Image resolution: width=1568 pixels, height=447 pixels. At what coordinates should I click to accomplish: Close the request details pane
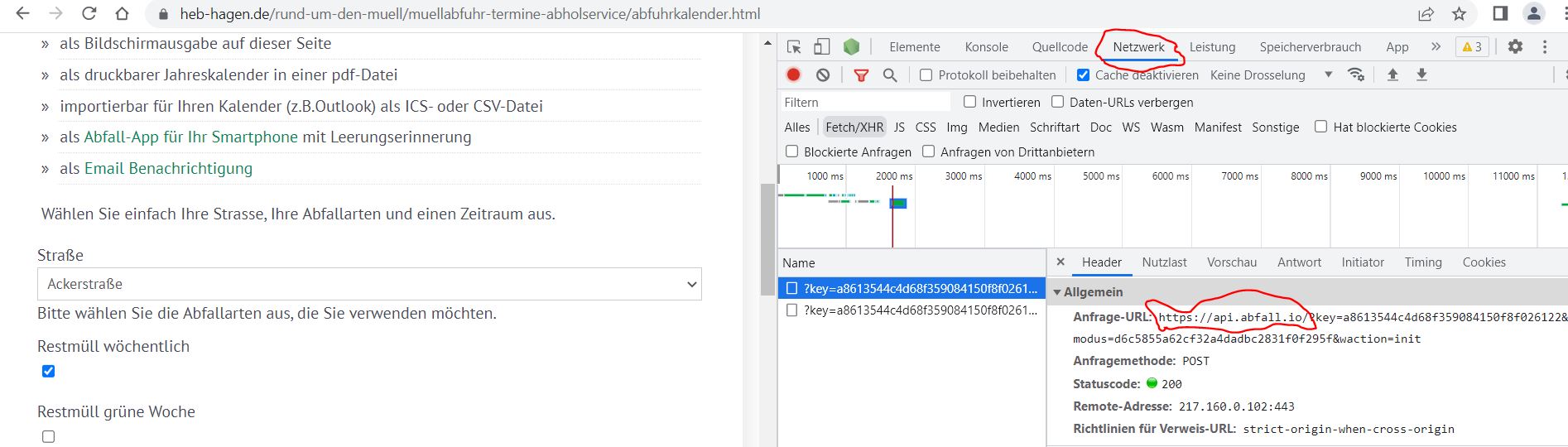click(1061, 262)
